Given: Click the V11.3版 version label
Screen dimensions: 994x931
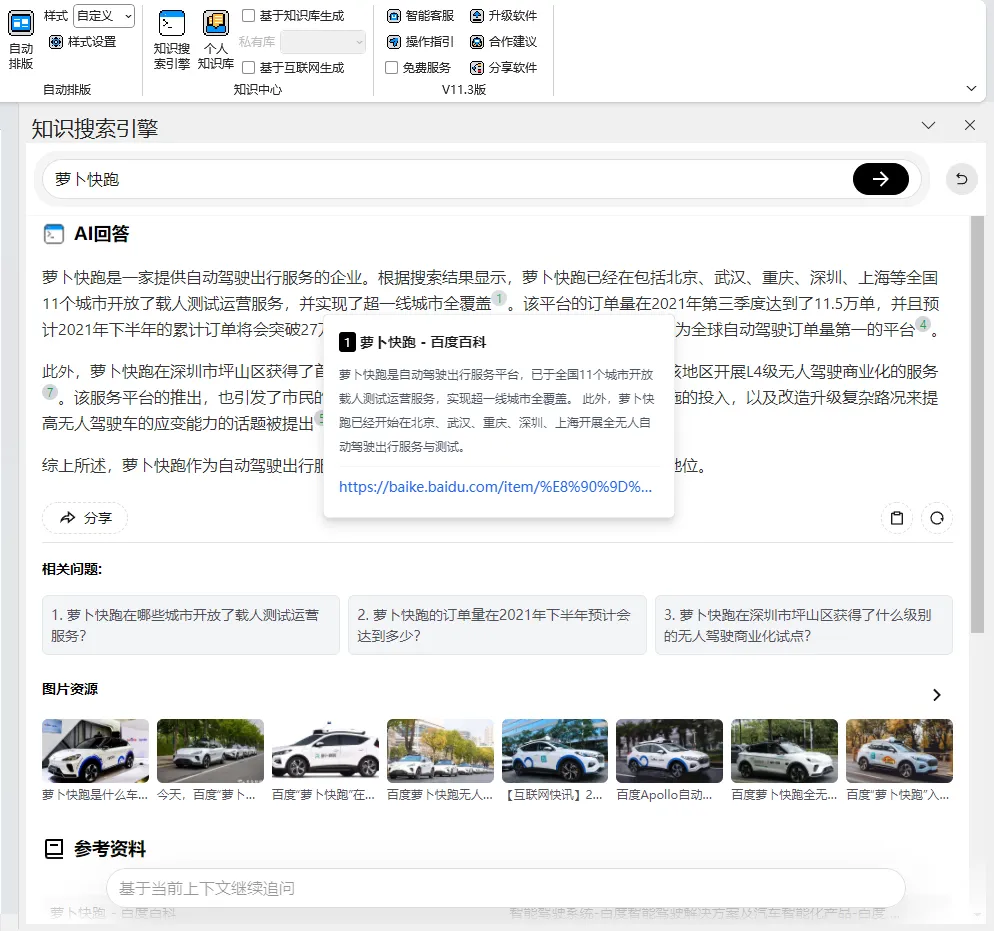Looking at the screenshot, I should pos(464,89).
